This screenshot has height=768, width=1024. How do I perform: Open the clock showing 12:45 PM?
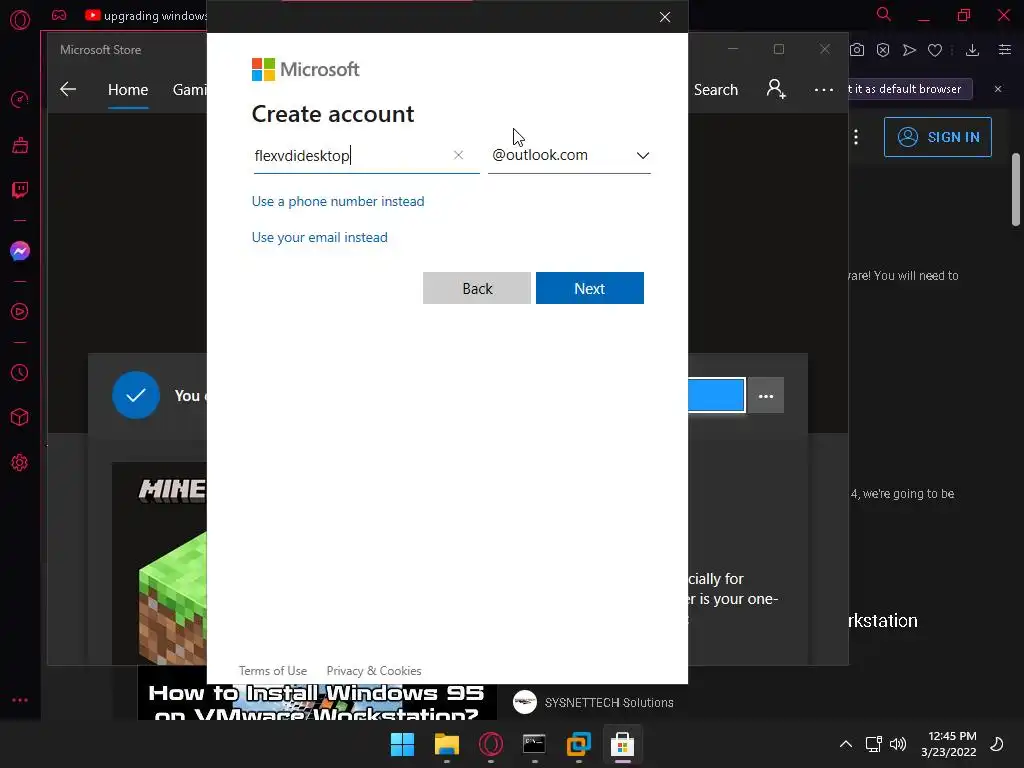[948, 744]
